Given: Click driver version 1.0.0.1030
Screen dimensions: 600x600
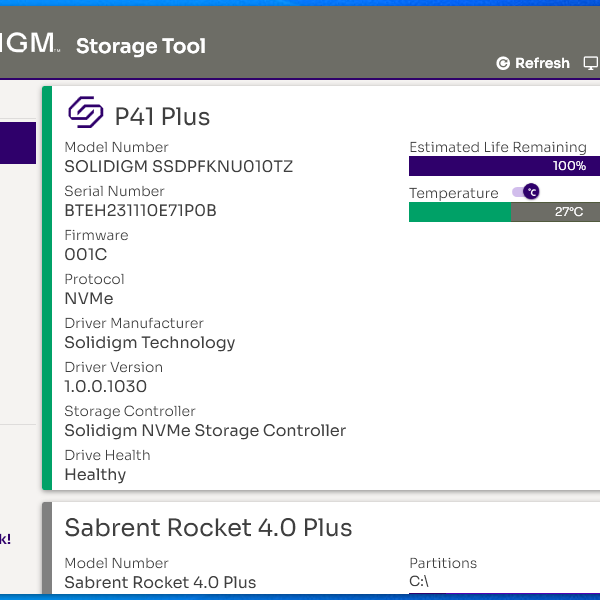Looking at the screenshot, I should pos(106,386).
